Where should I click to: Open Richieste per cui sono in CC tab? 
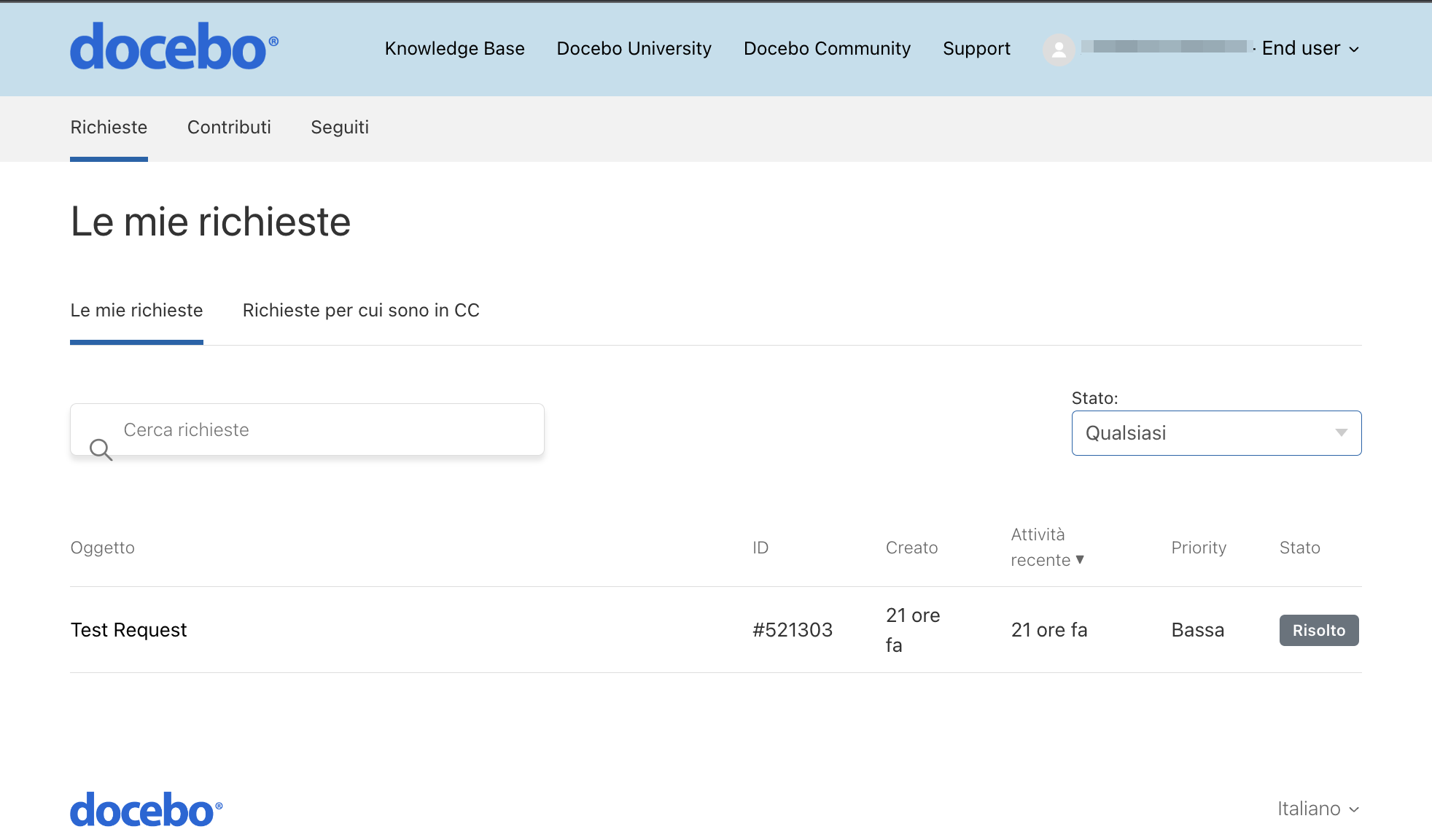click(x=361, y=310)
